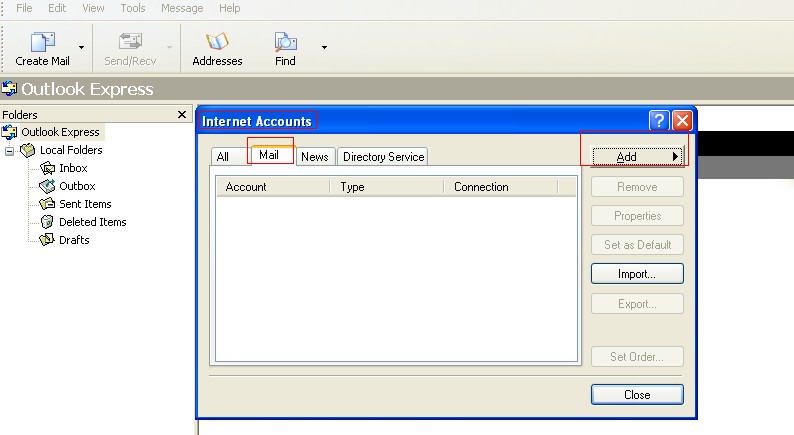Collapse the Local Folders tree node
Viewport: 794px width, 435px height.
tap(10, 151)
